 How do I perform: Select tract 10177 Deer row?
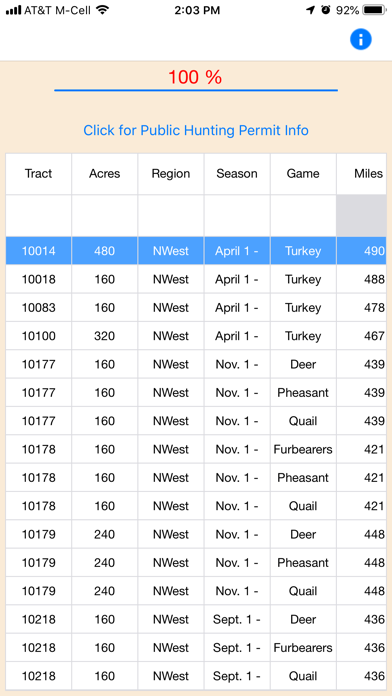pos(196,364)
